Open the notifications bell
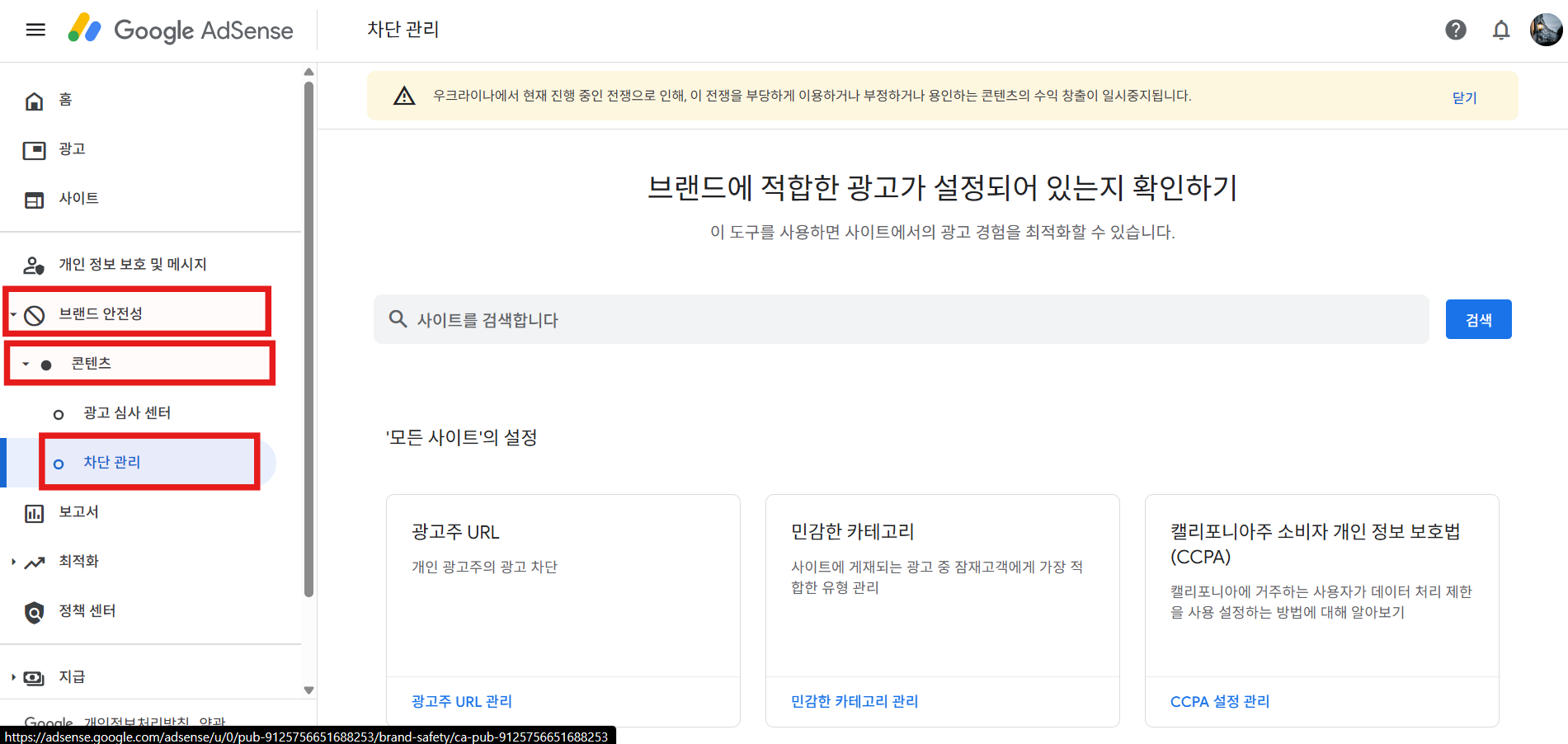 pyautogui.click(x=1501, y=30)
